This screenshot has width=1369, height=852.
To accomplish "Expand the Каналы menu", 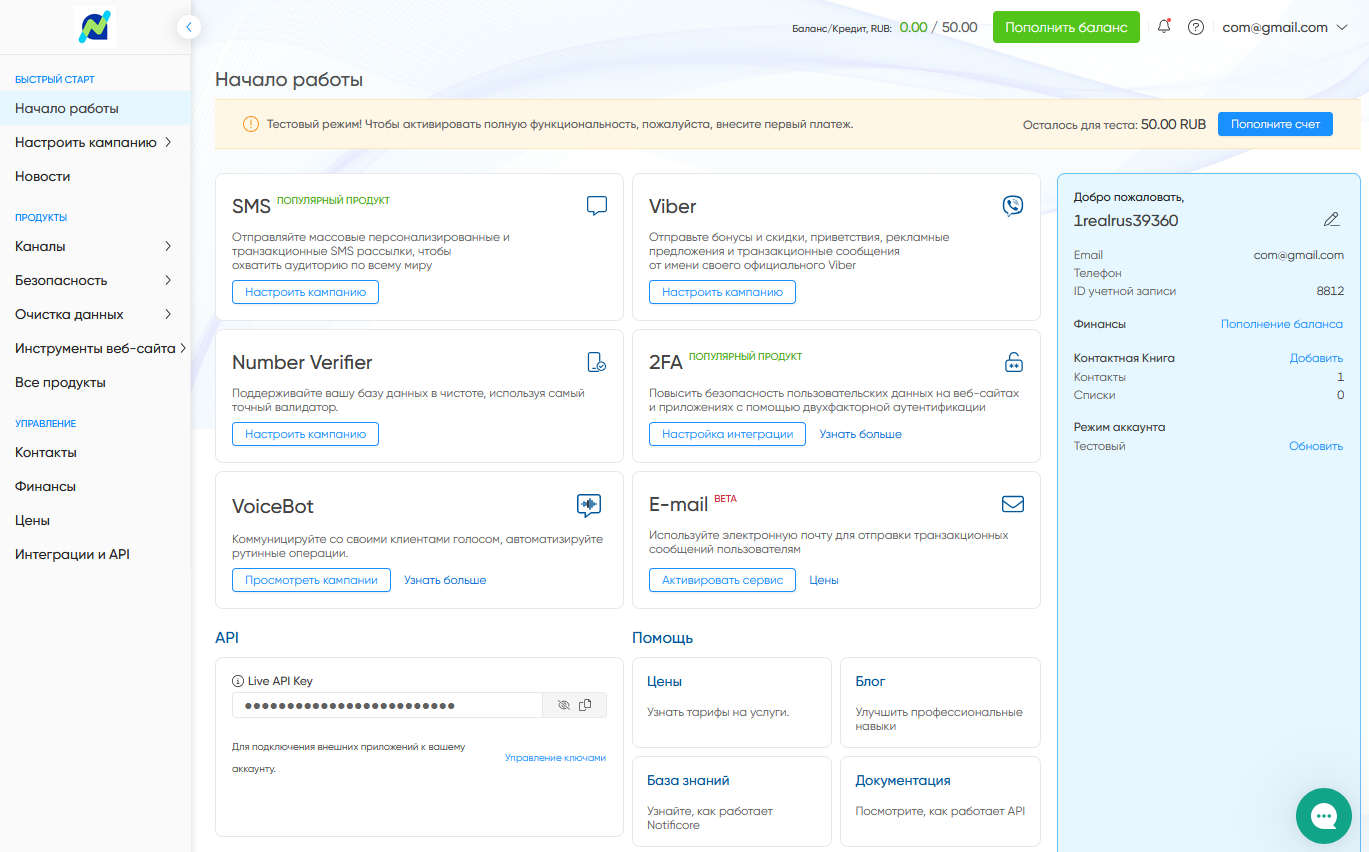I will pyautogui.click(x=95, y=246).
